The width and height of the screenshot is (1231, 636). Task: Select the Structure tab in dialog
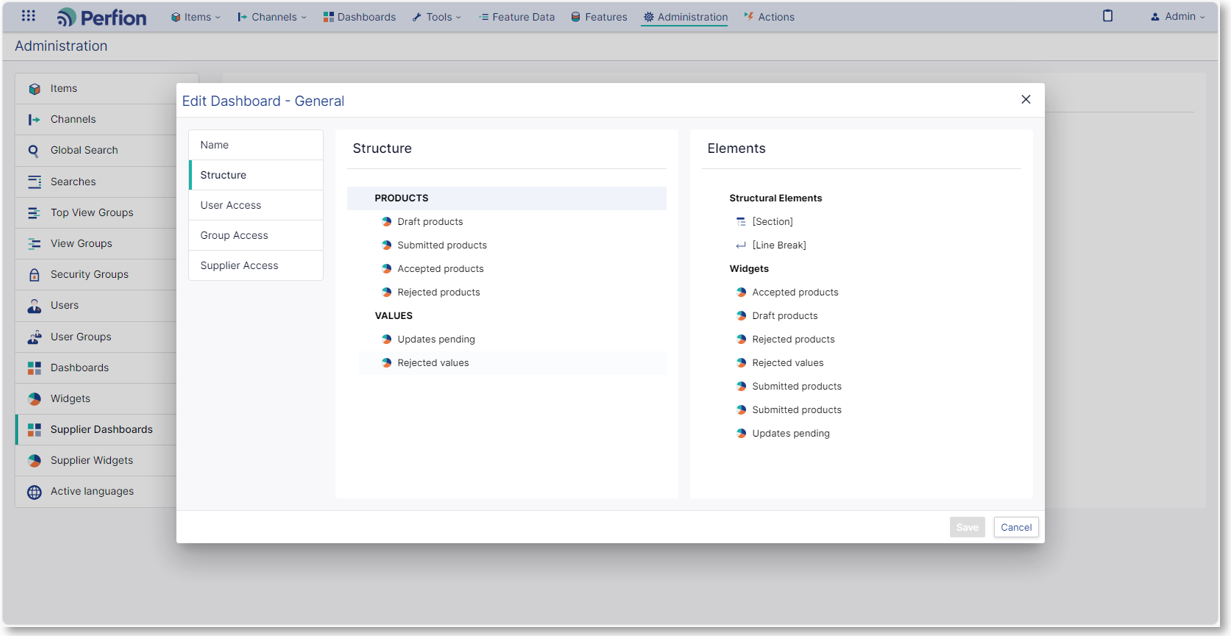coord(256,175)
